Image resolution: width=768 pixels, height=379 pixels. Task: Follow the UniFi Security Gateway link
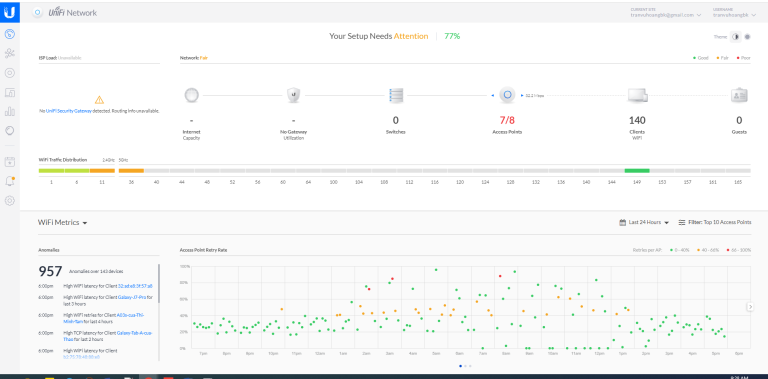click(69, 111)
